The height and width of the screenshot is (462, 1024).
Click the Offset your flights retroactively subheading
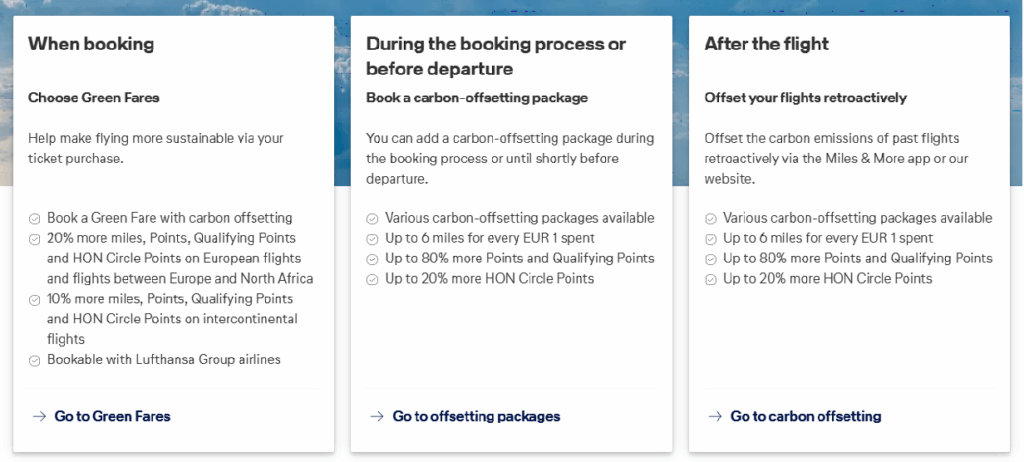pyautogui.click(x=805, y=98)
